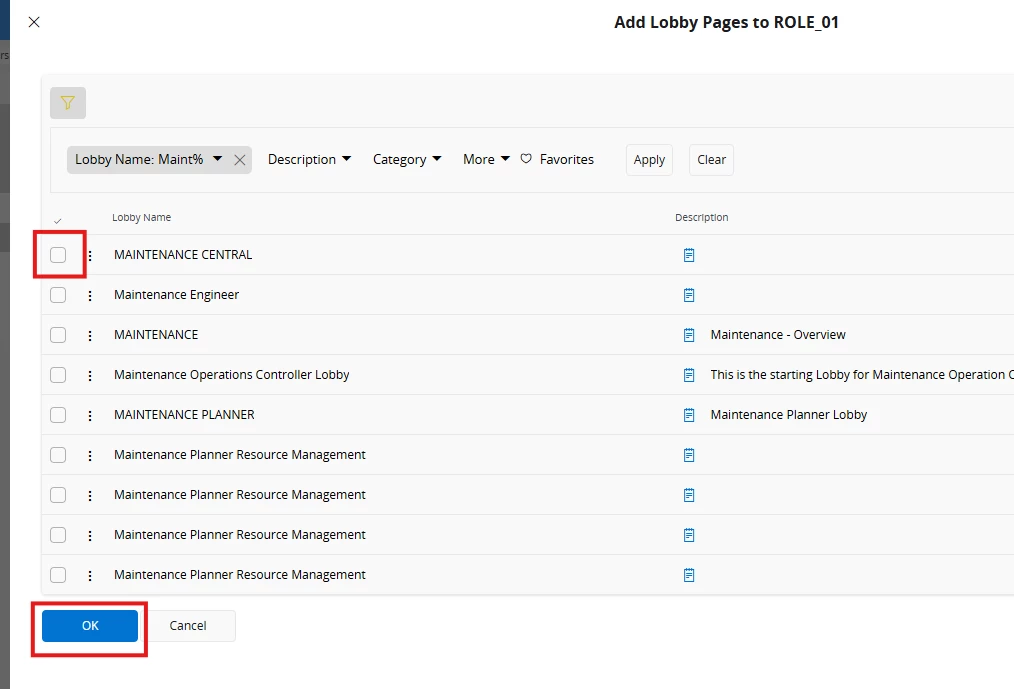Select the Maintenance Engineer row checkbox
Screen dimensions: 1014x689
(x=58, y=295)
